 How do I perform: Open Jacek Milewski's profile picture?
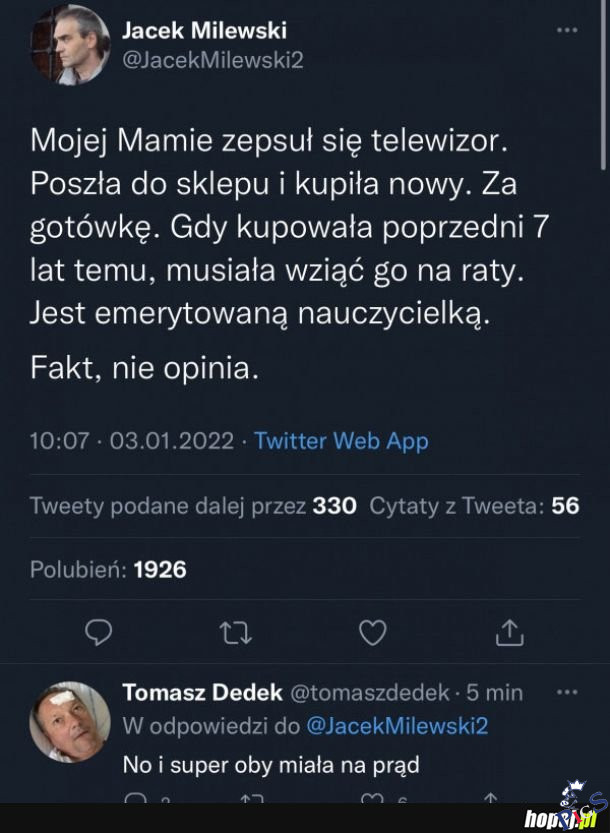click(69, 44)
